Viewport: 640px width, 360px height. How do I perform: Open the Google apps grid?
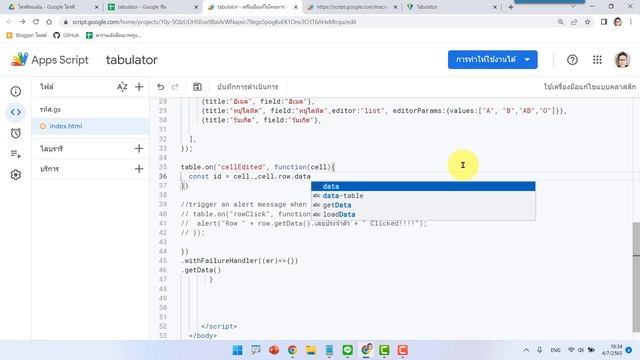[597, 60]
